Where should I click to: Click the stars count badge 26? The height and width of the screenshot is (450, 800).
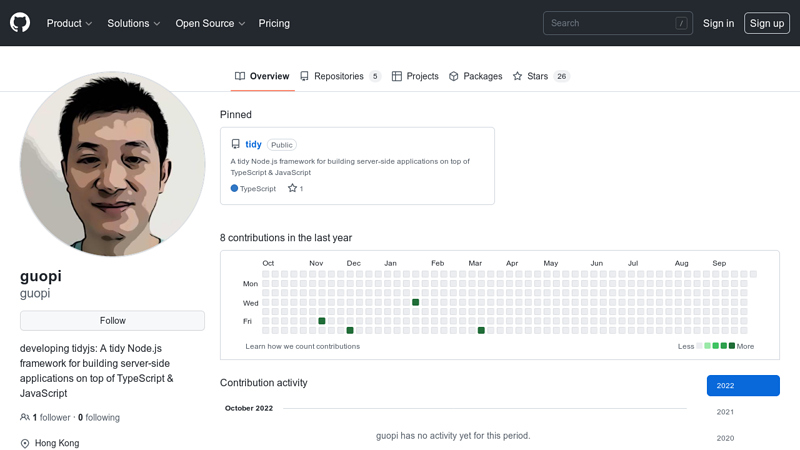(561, 76)
